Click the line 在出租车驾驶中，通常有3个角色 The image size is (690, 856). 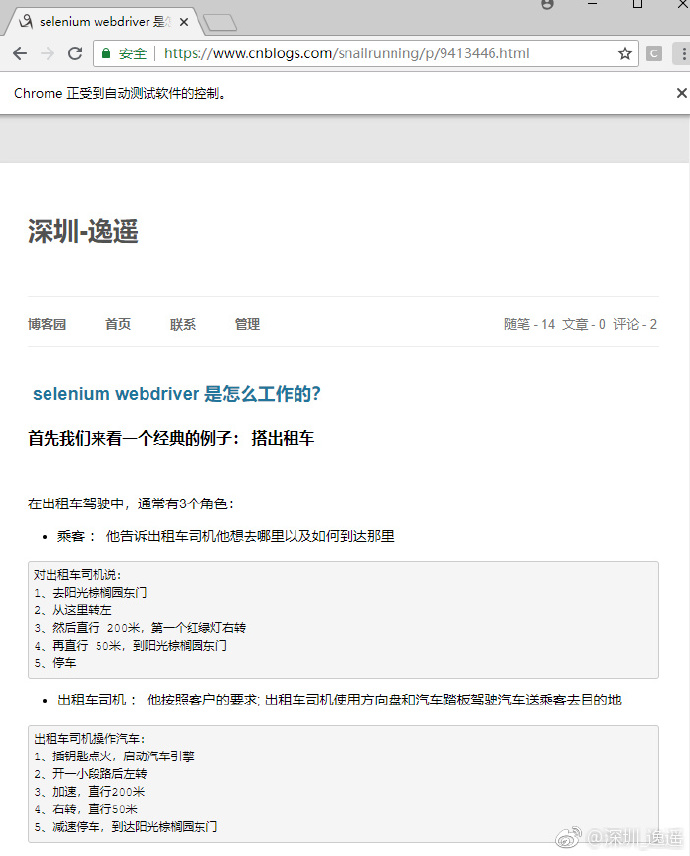131,503
